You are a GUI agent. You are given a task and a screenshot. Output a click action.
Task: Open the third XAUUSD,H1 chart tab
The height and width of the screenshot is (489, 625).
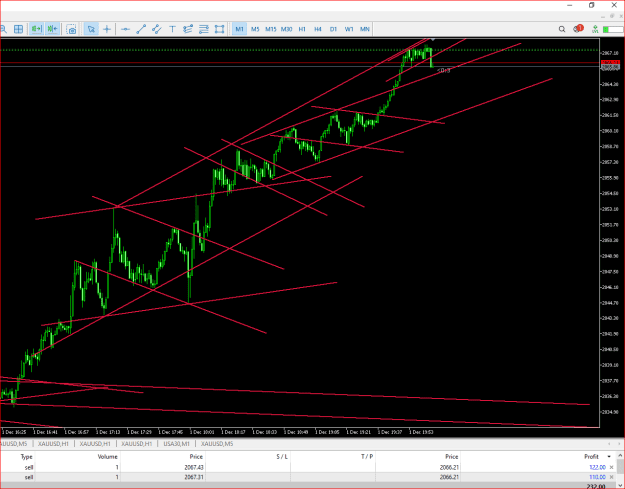[x=137, y=444]
